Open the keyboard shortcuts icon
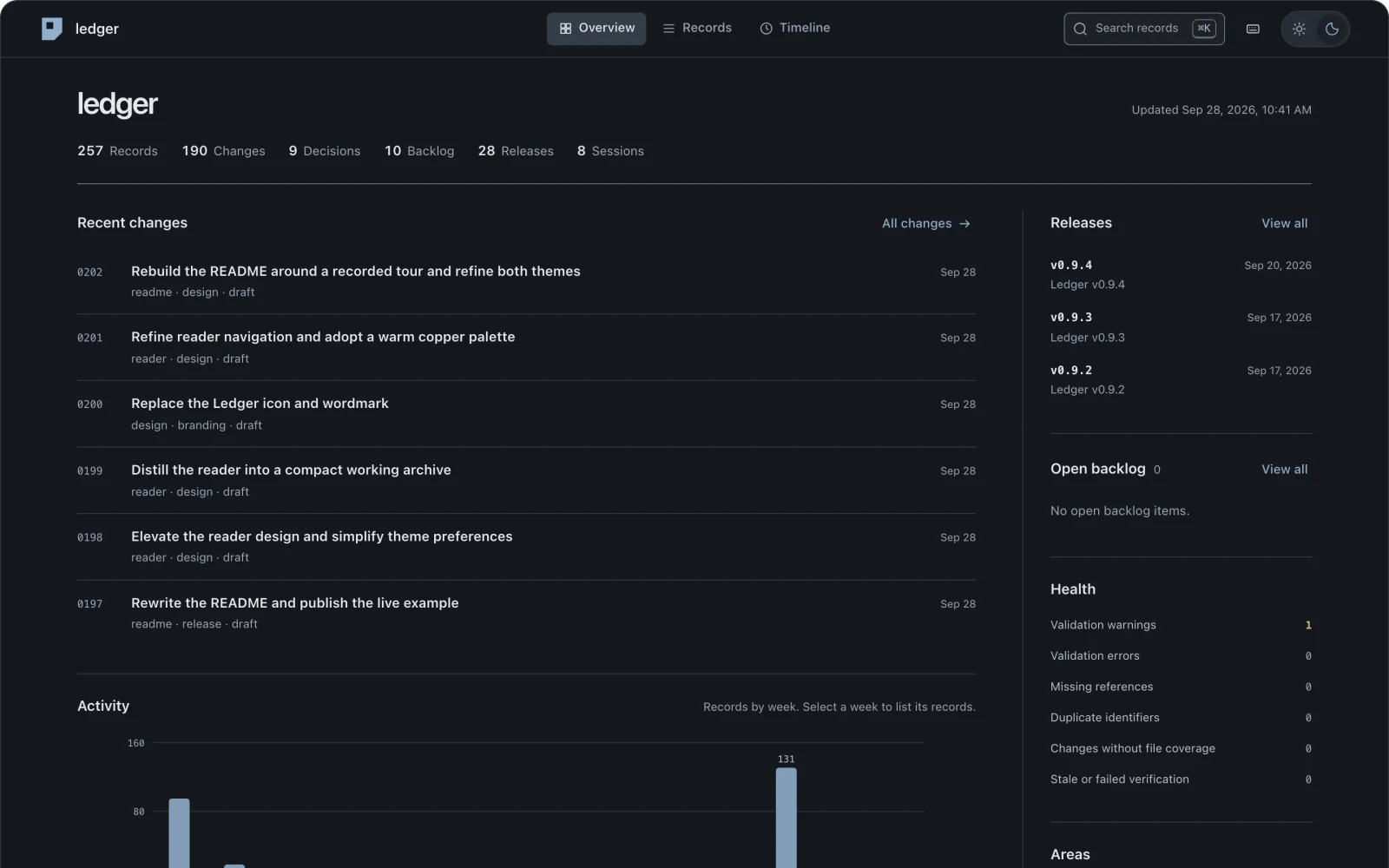 [1253, 29]
